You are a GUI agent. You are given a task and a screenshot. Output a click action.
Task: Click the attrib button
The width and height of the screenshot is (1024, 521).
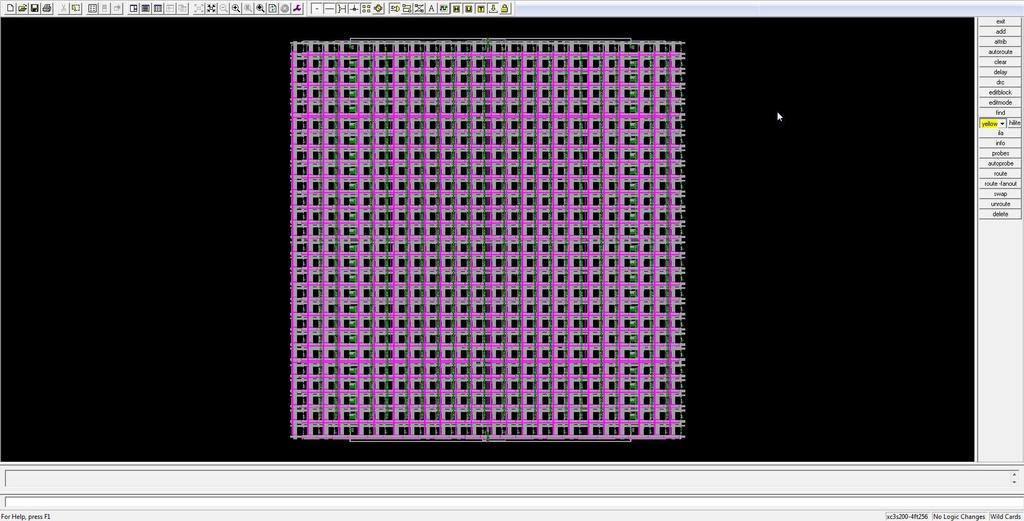(x=1000, y=42)
